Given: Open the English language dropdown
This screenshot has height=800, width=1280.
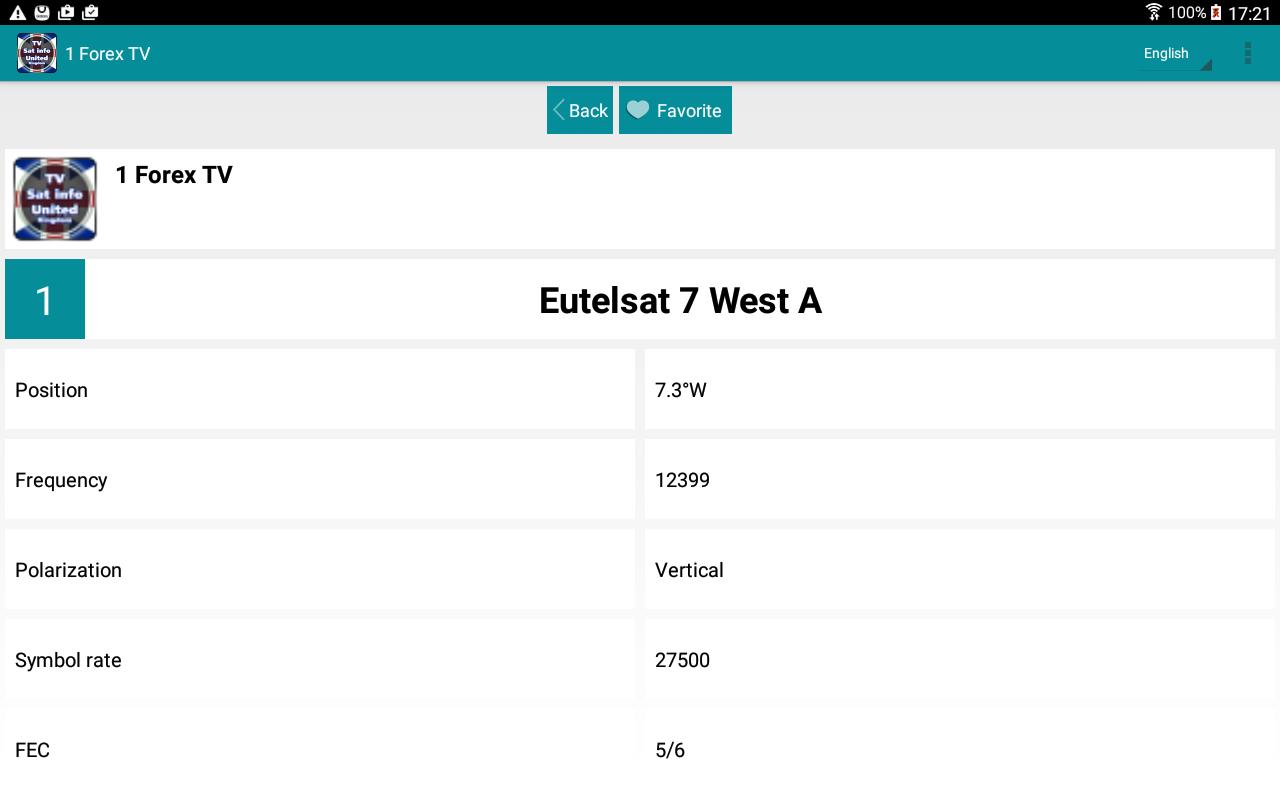Looking at the screenshot, I should pyautogui.click(x=1166, y=53).
